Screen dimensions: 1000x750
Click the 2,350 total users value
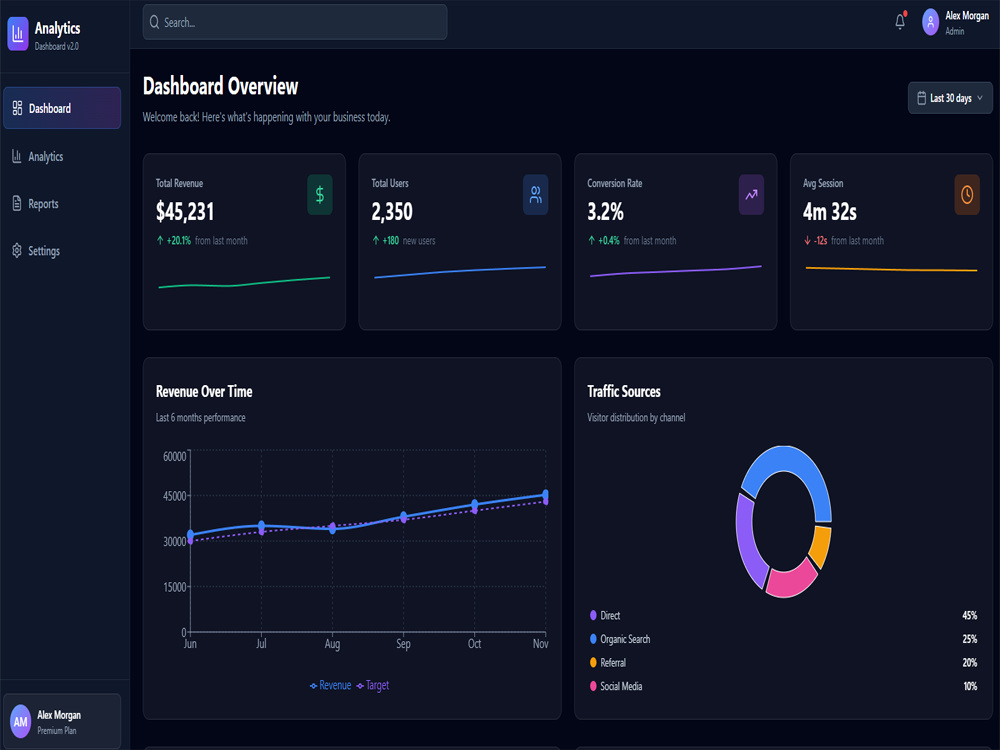pyautogui.click(x=392, y=212)
